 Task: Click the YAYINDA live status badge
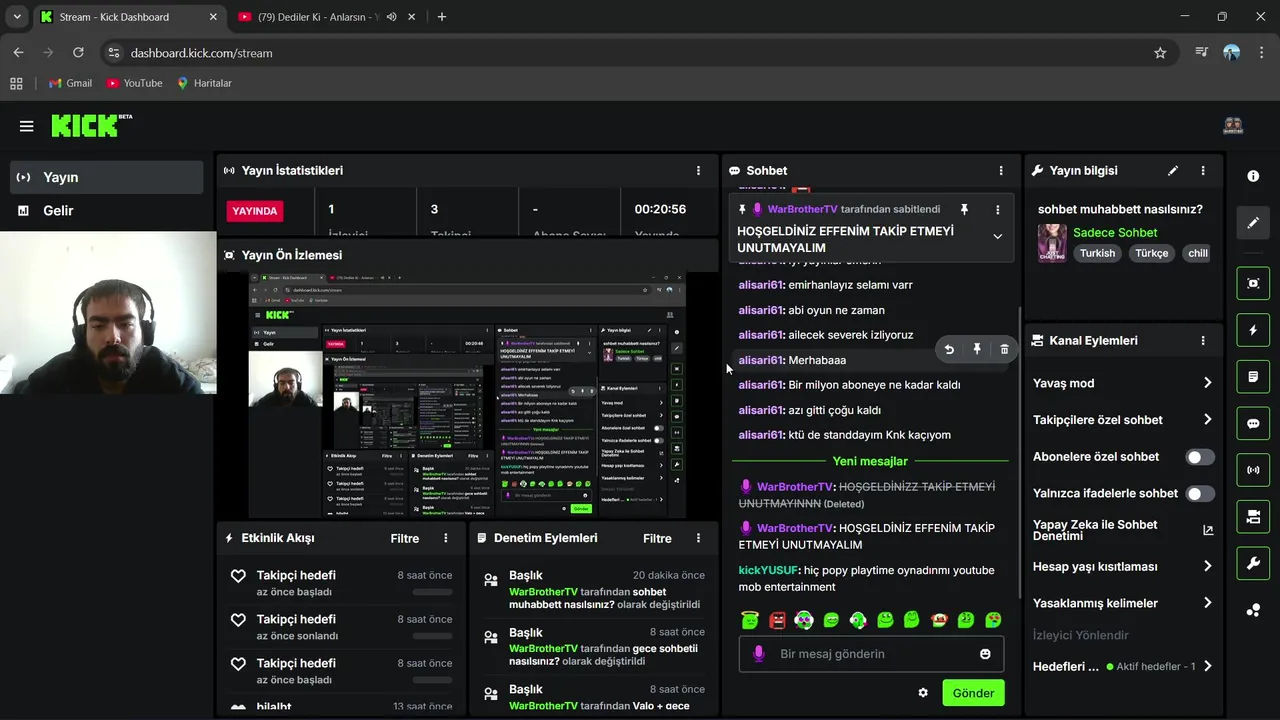click(255, 211)
